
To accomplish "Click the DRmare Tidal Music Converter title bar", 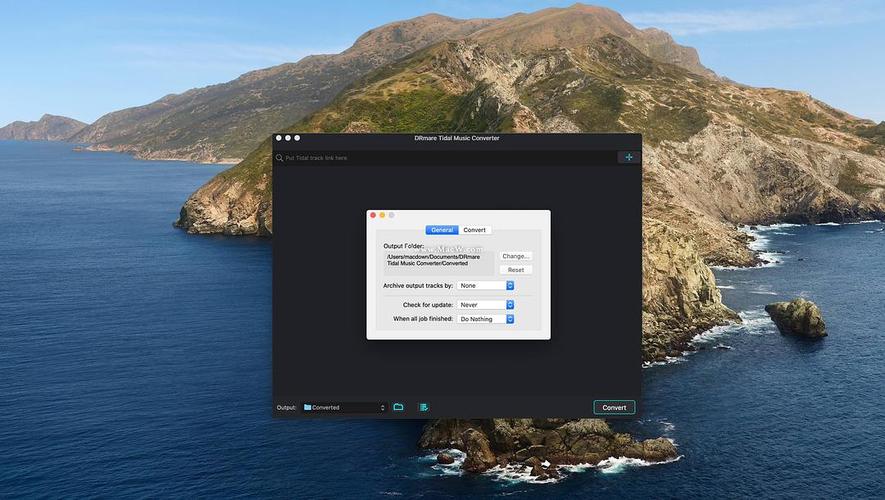I will tap(457, 138).
